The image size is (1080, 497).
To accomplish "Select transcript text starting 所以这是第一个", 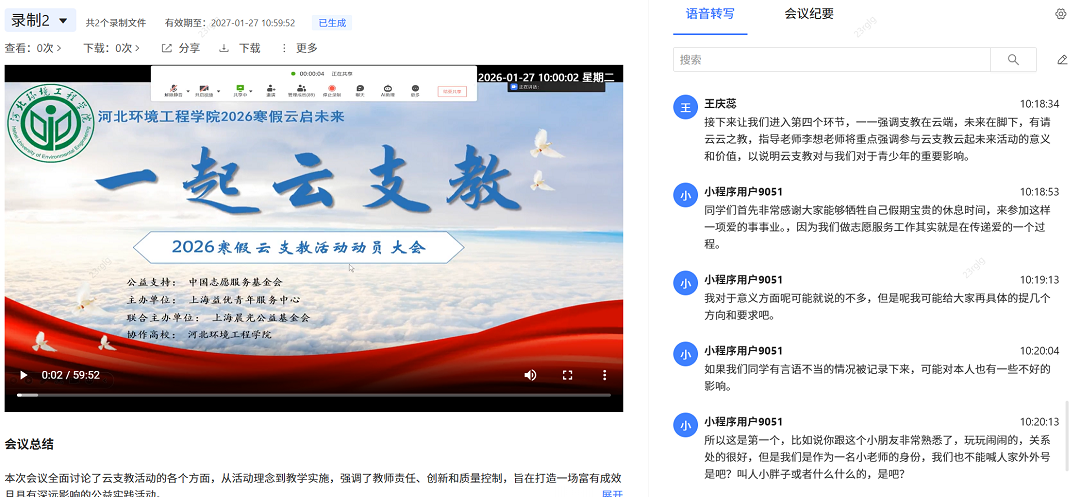I will point(878,457).
